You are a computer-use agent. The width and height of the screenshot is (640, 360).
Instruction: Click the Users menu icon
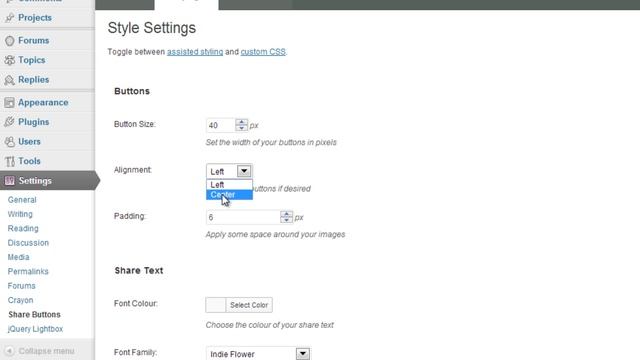click(x=9, y=142)
